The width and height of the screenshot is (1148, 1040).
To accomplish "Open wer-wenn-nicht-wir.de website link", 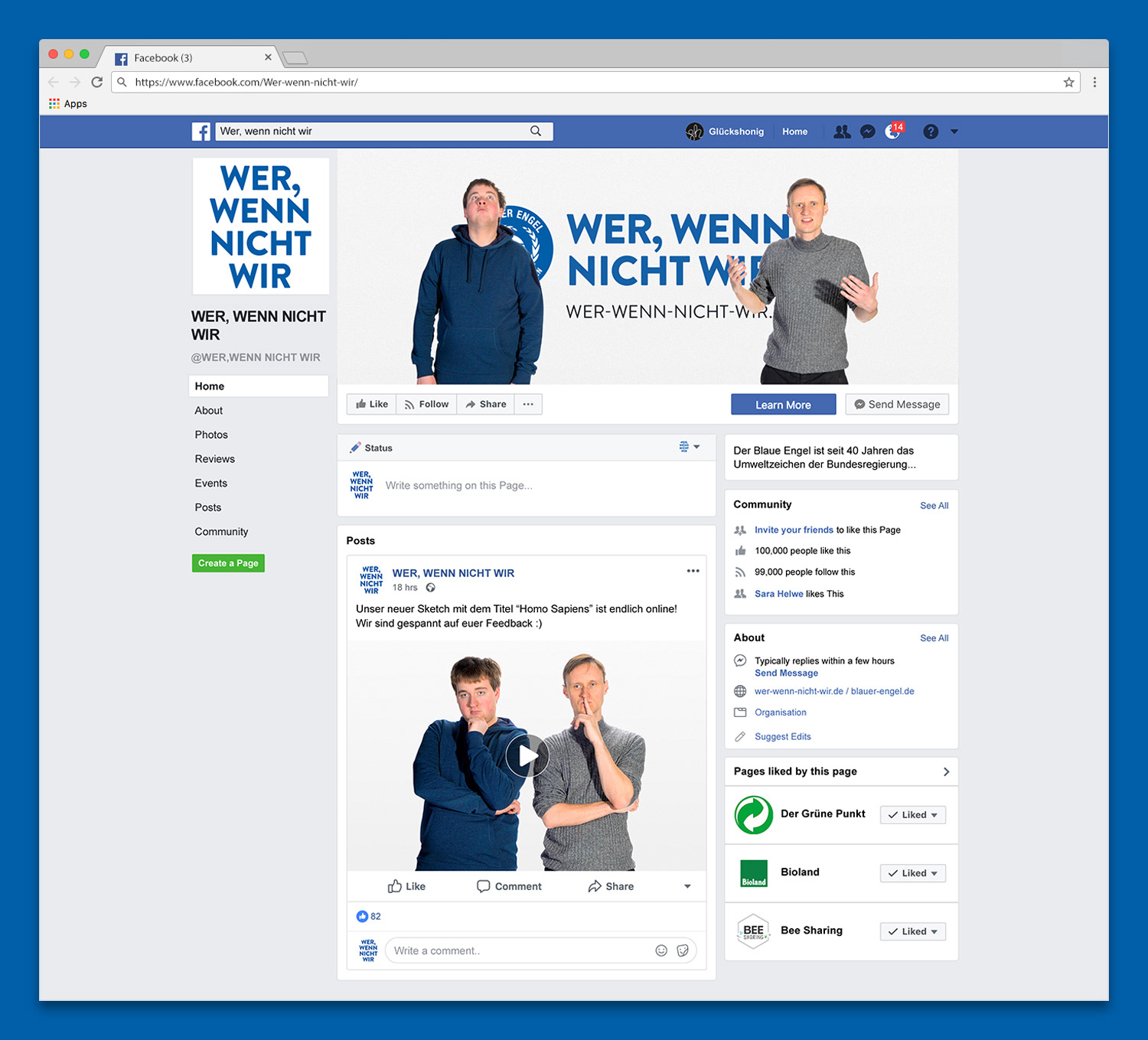I will pos(798,691).
